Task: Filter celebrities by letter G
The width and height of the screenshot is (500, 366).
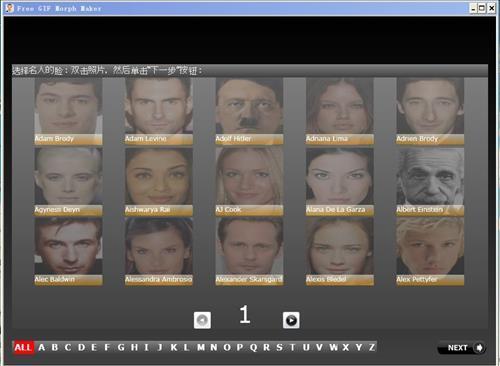Action: pyautogui.click(x=121, y=347)
